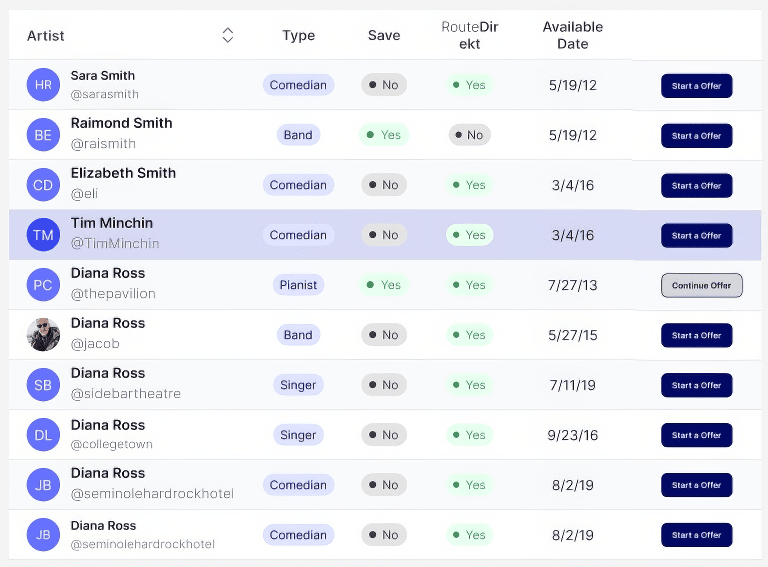Start an offer for Tim Minchin
This screenshot has height=567, width=768.
point(696,236)
